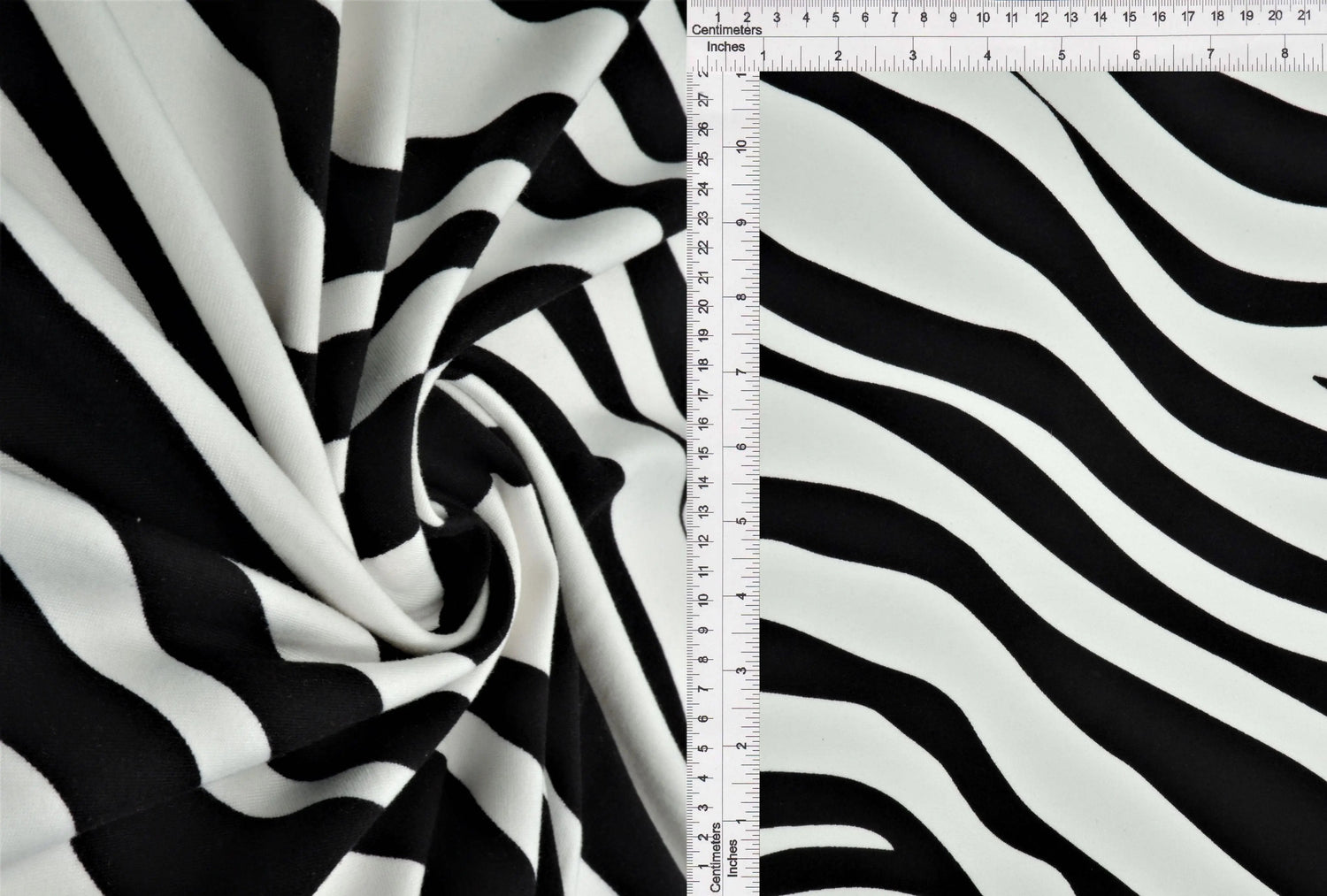Click the vertical 'Centimeters' label at bottom
Viewport: 1327px width, 896px height.
[x=716, y=856]
